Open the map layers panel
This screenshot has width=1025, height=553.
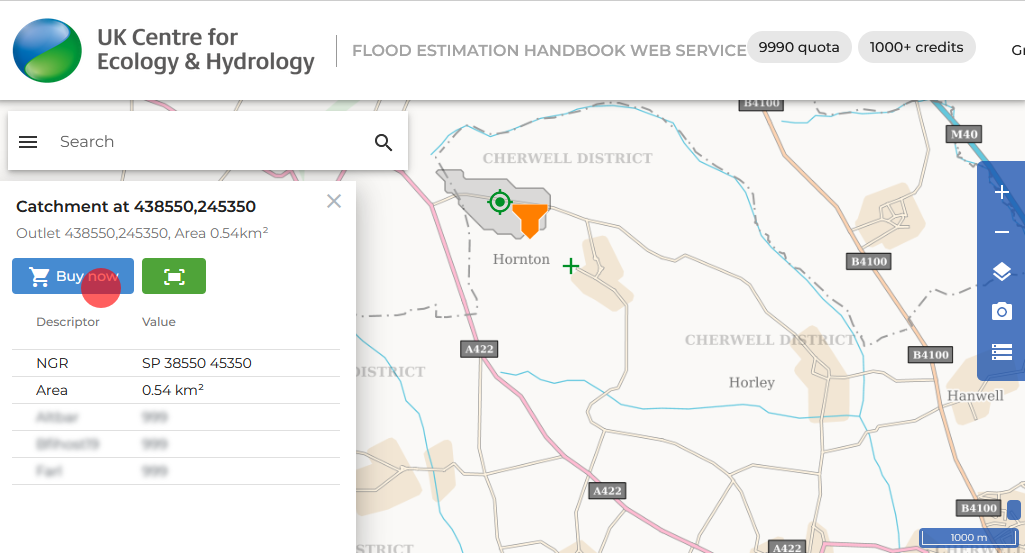click(x=1002, y=272)
